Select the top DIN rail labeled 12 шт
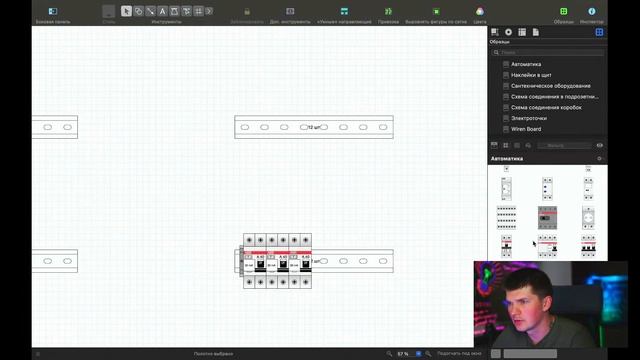640x360 pixels. point(314,127)
